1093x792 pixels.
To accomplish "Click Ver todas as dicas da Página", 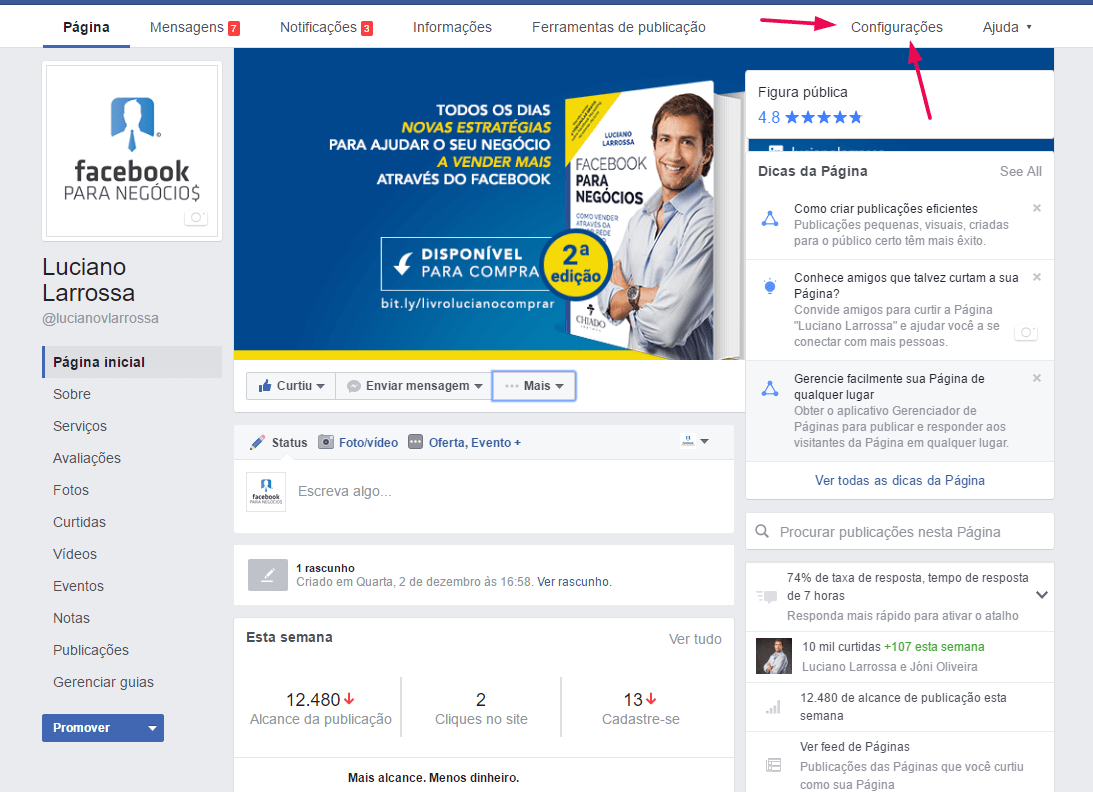I will point(900,480).
